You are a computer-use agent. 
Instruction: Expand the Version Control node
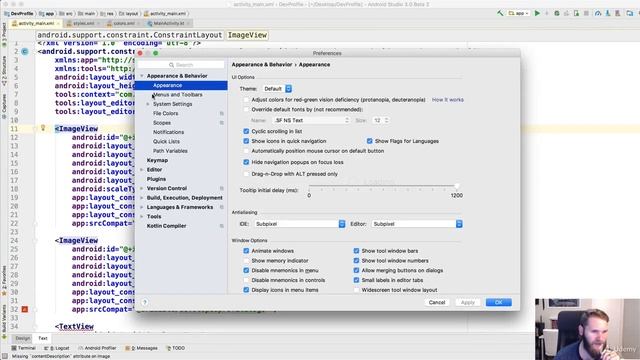point(142,189)
